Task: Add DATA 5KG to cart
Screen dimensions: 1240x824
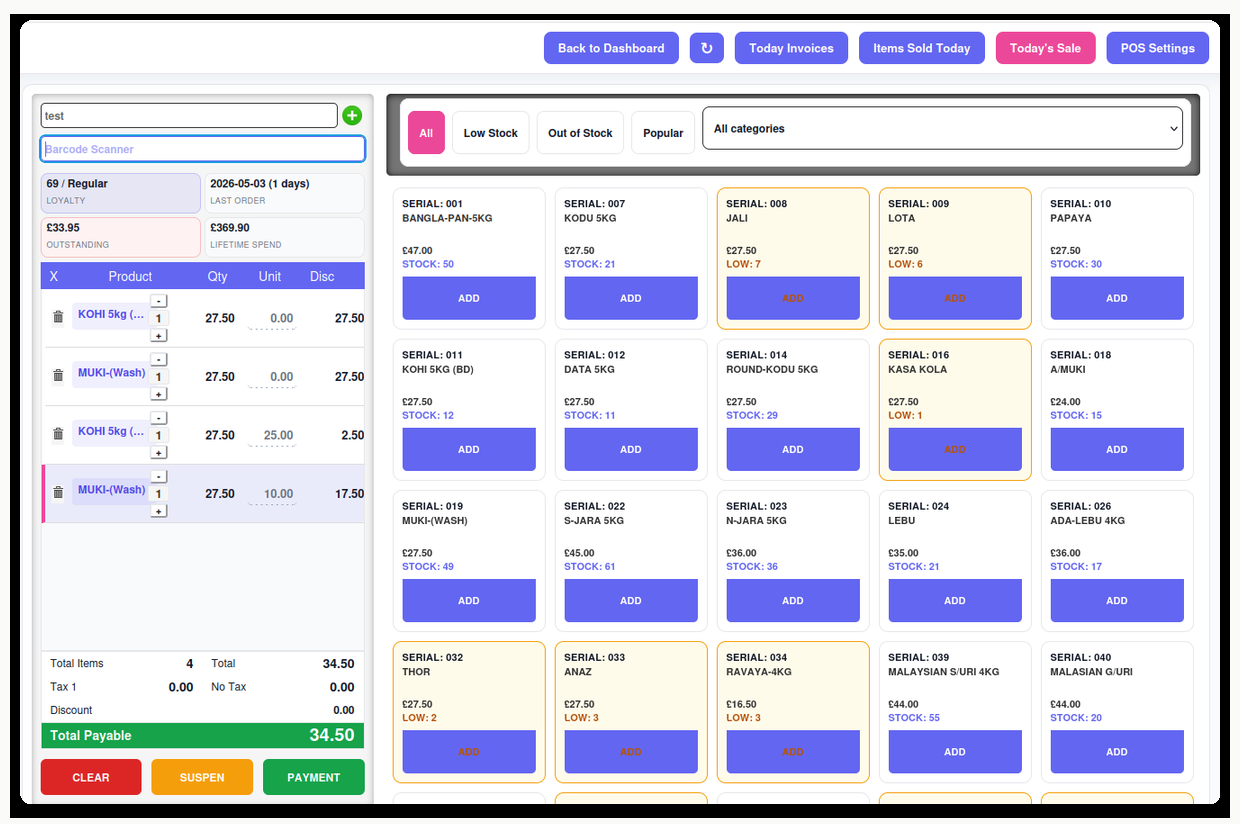Action: [631, 449]
